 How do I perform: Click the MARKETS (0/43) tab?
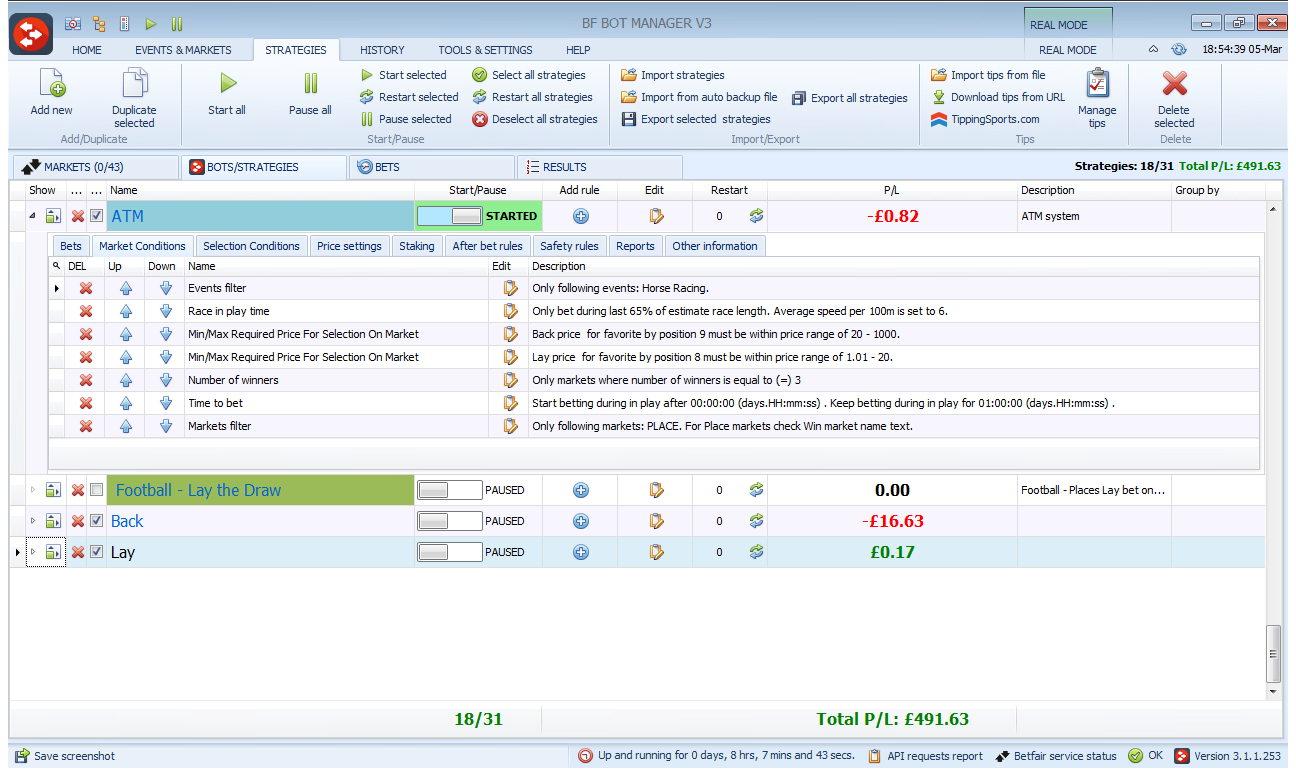(x=95, y=167)
